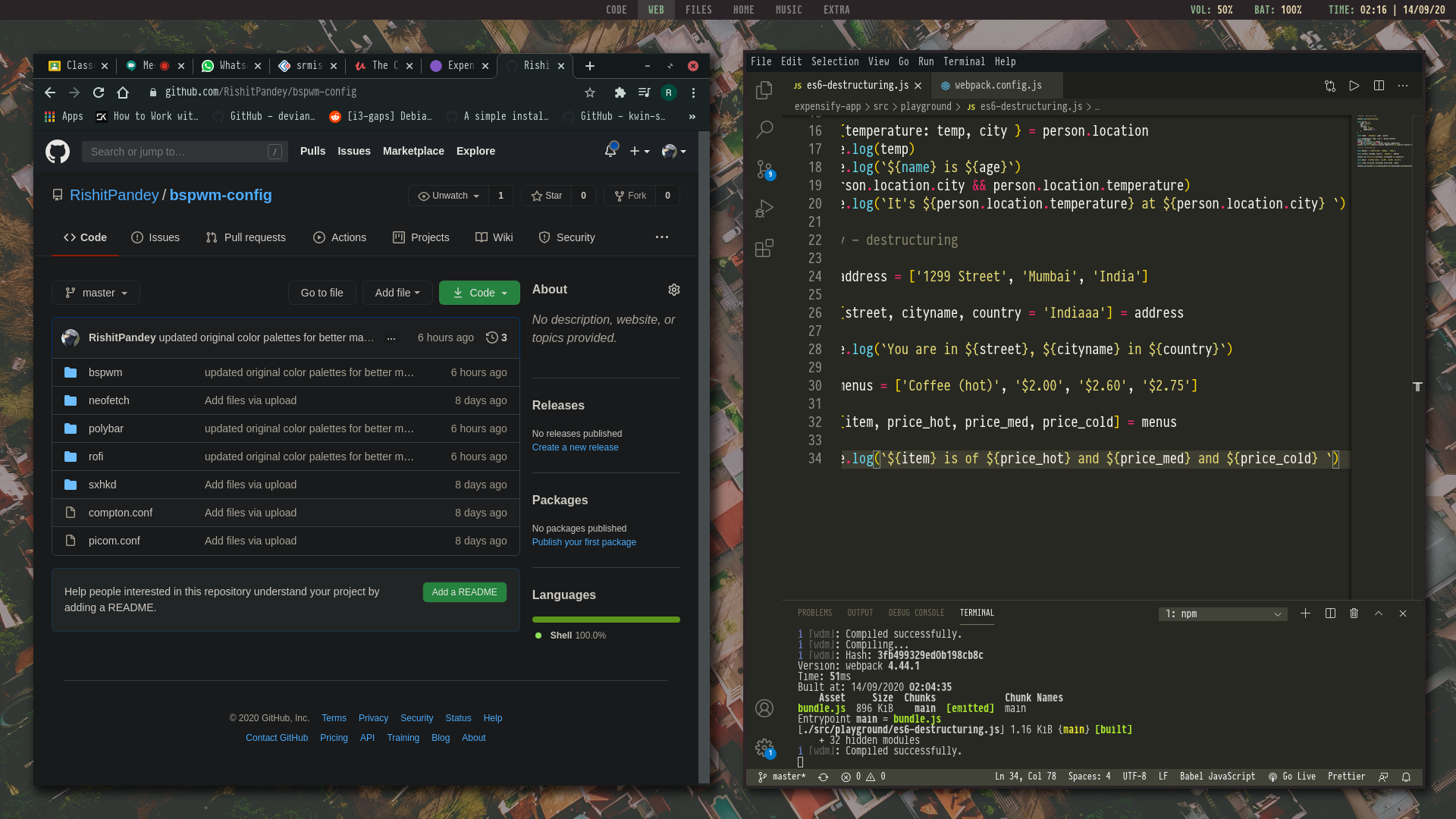
Task: Open the Pull requests repo tab
Action: (x=246, y=237)
